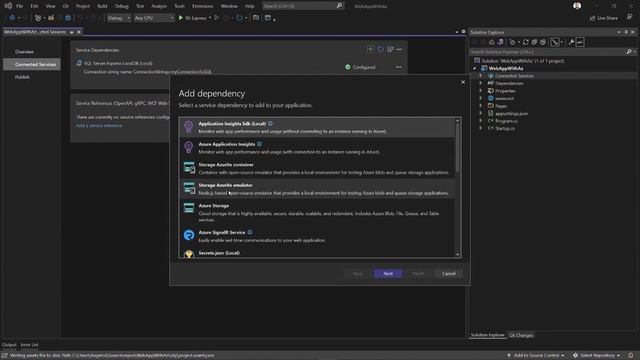Select Azure SignalR Service dependency
640x360 pixels.
point(317,236)
